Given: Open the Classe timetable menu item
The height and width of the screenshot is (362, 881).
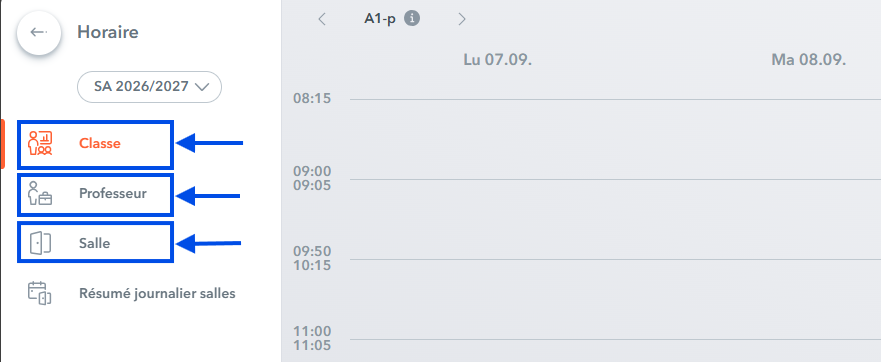Looking at the screenshot, I should tap(95, 144).
